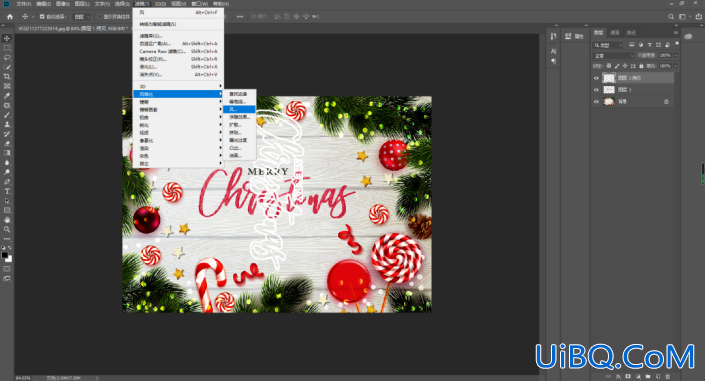This screenshot has height=381, width=705.
Task: Select the Lasso tool
Action: coord(7,58)
